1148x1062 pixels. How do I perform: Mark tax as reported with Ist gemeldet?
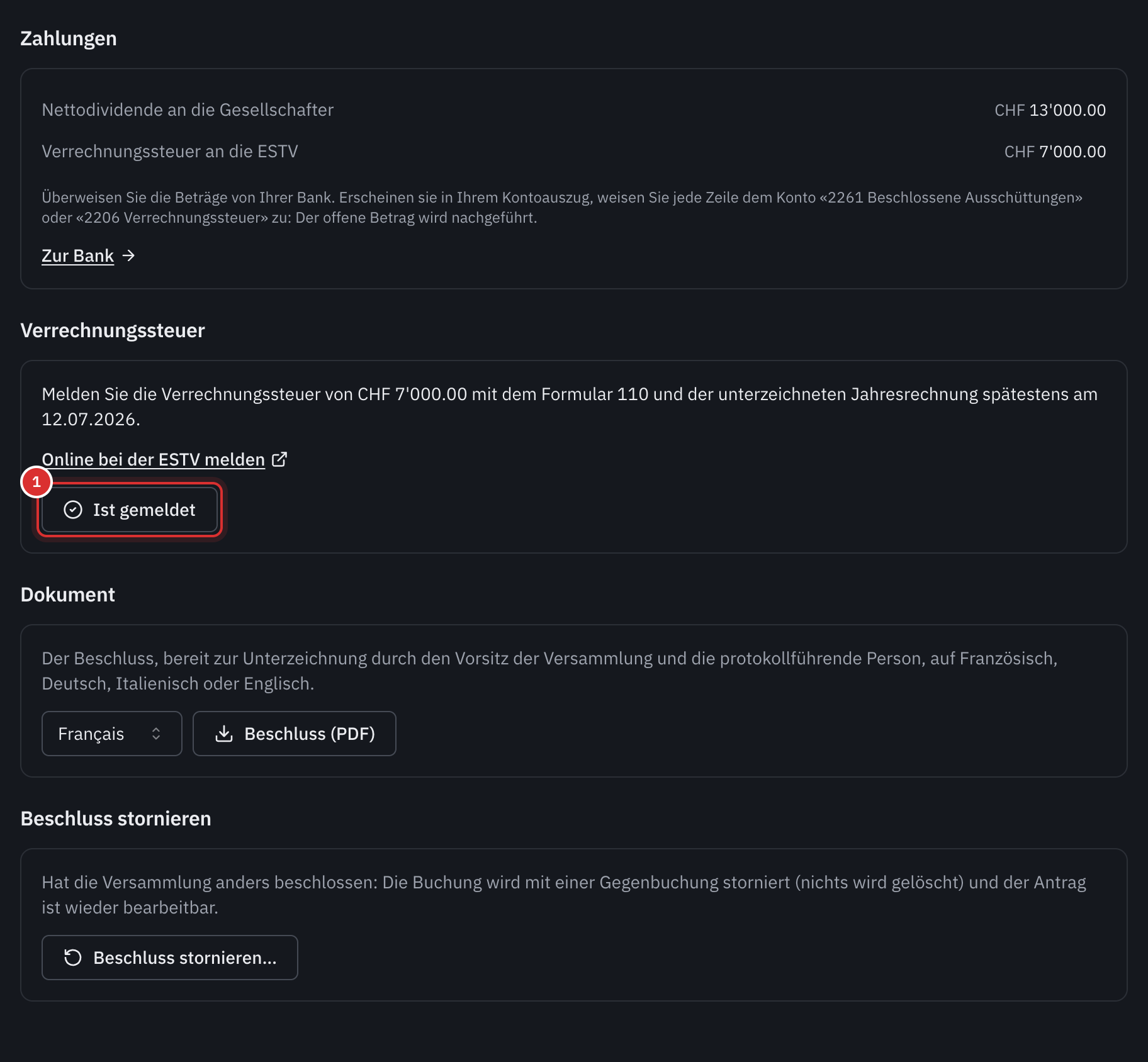click(130, 510)
